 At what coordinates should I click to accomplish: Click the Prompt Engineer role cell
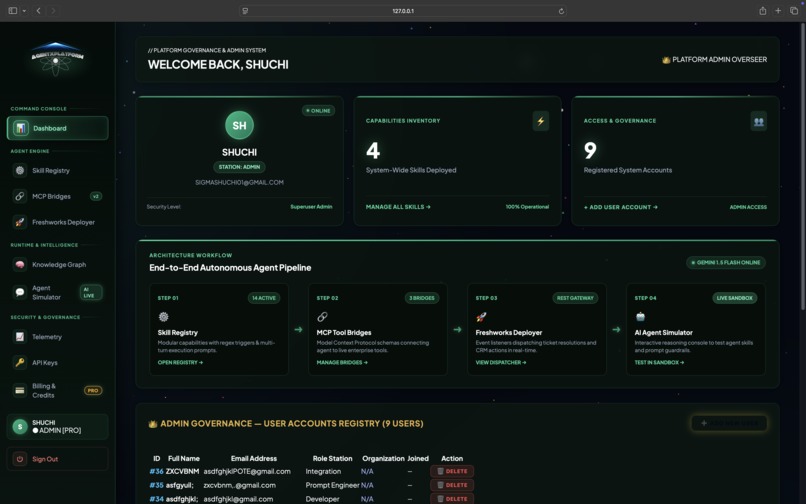(x=332, y=485)
